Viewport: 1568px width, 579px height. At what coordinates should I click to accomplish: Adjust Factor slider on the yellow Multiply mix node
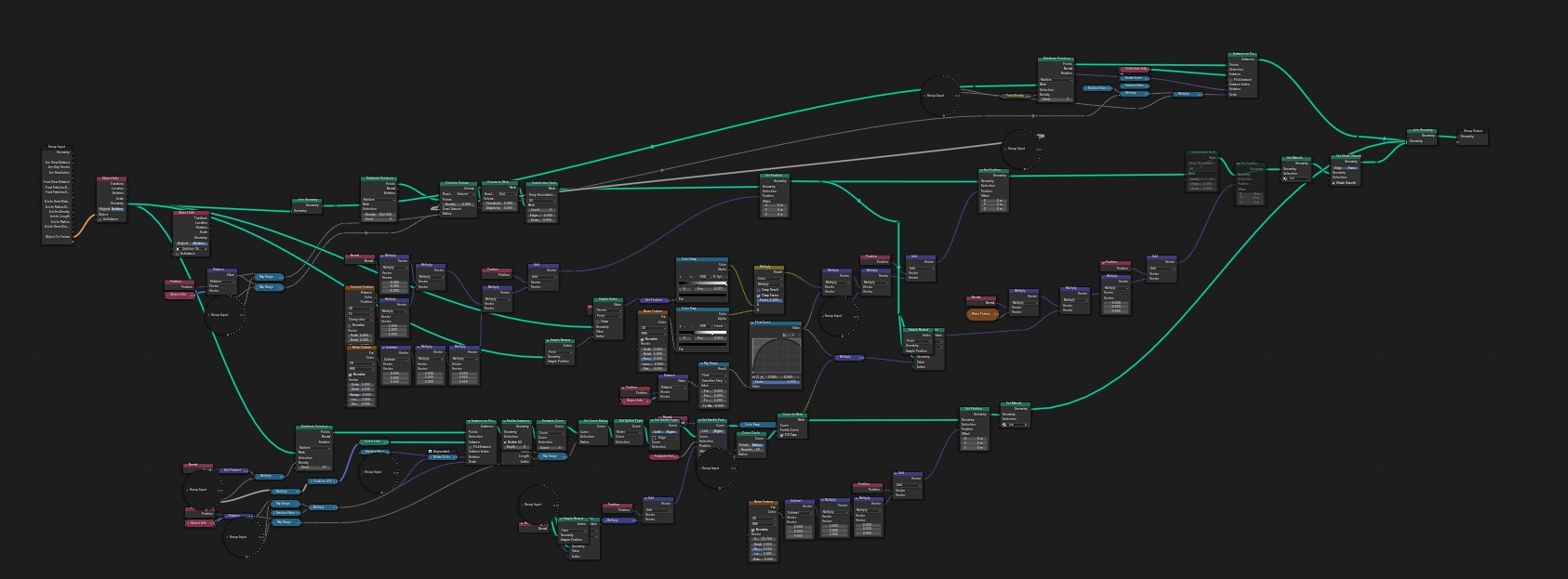[768, 301]
